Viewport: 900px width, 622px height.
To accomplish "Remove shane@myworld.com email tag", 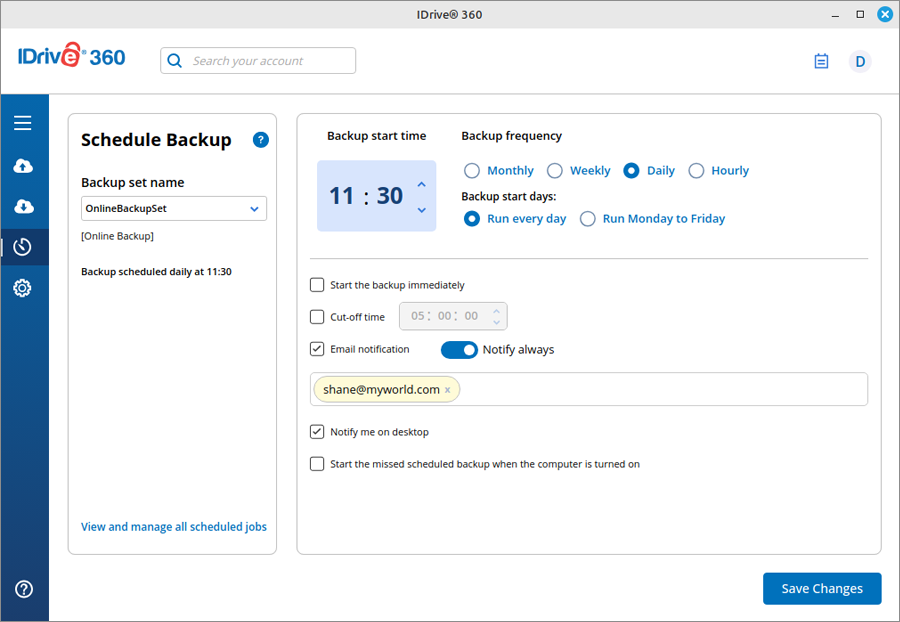I will [448, 390].
